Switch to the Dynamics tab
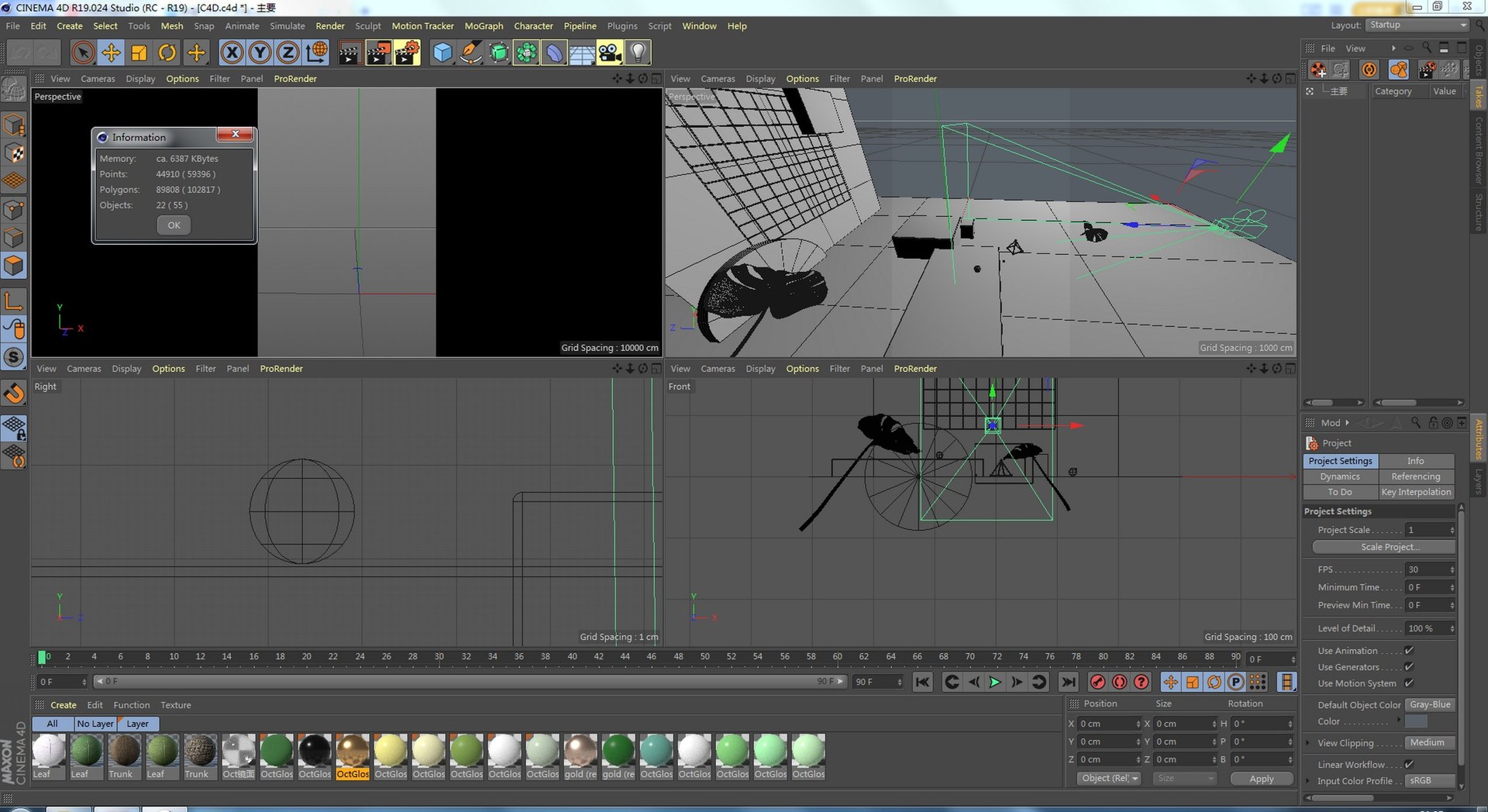The width and height of the screenshot is (1488, 812). pos(1341,477)
